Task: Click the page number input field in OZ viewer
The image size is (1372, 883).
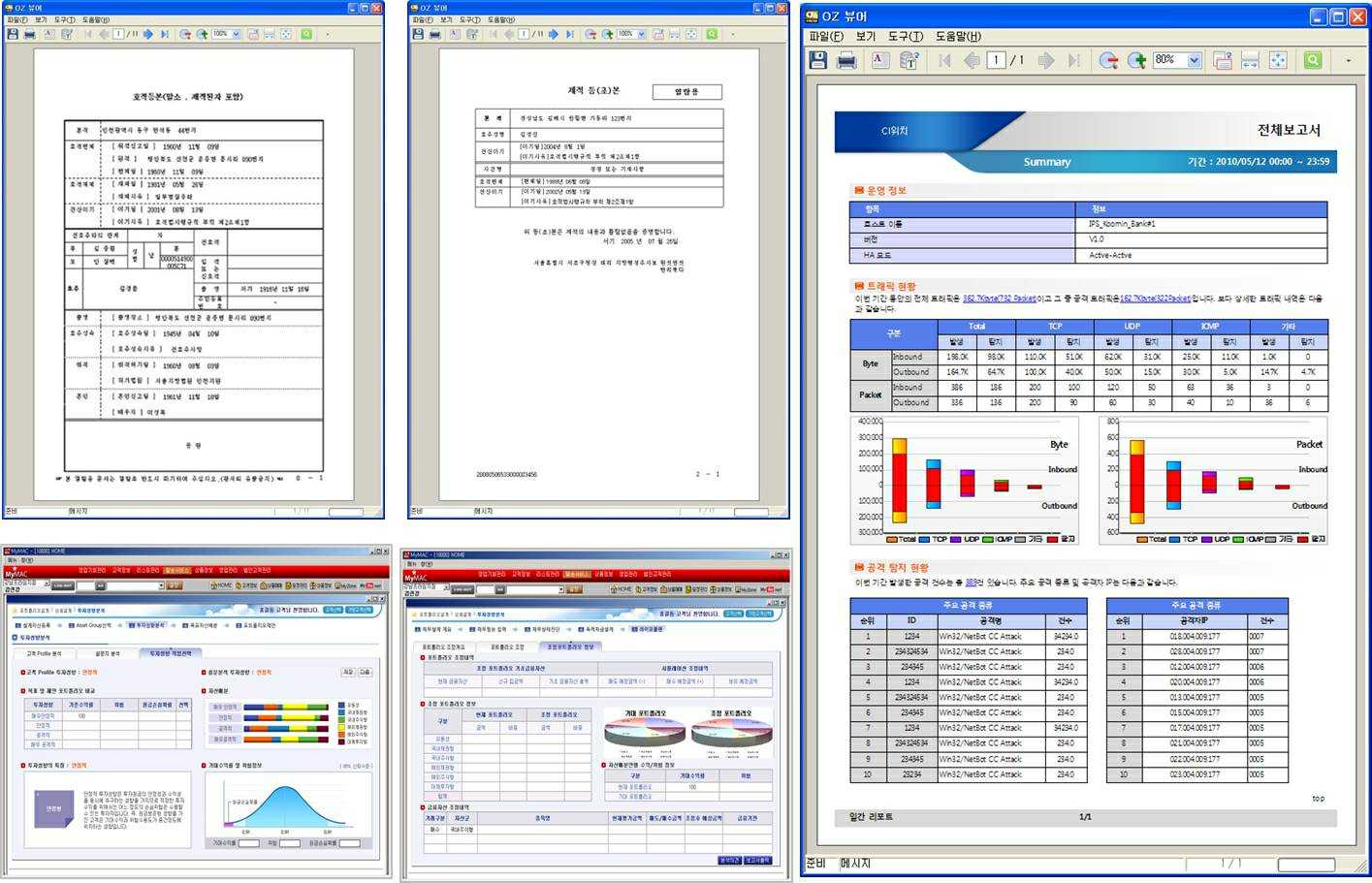Action: tap(995, 60)
